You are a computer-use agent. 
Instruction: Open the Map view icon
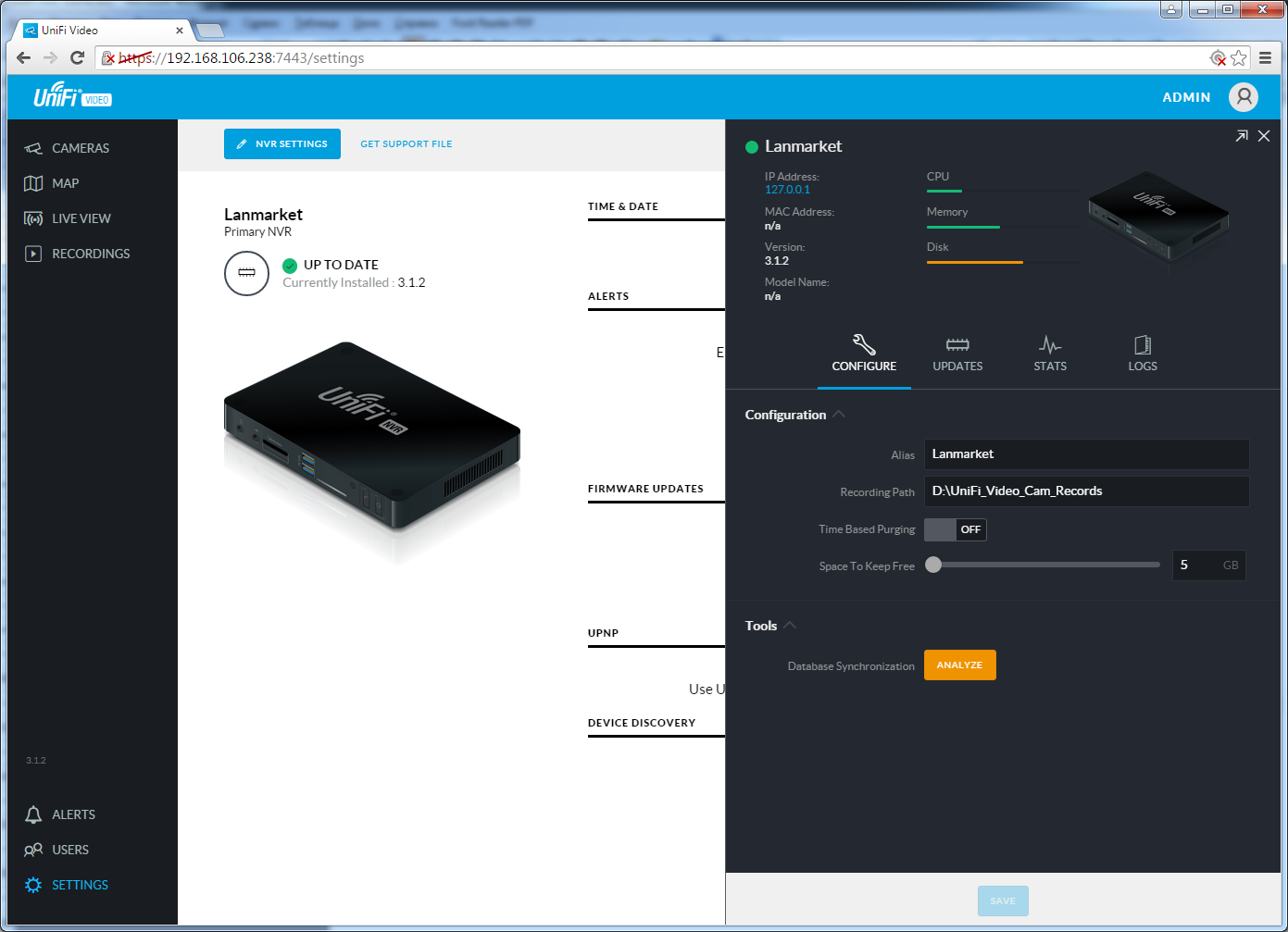[x=33, y=183]
